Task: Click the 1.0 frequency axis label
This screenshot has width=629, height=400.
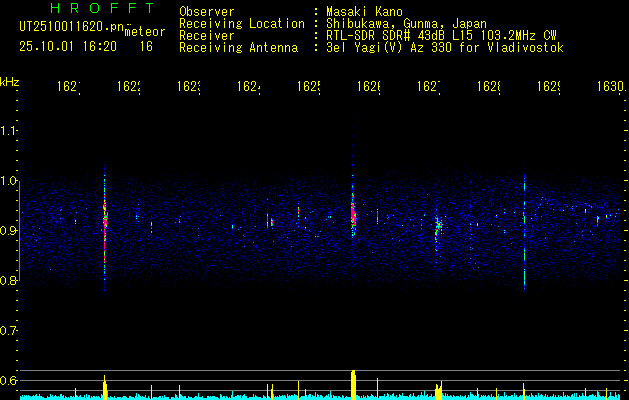Action: coord(8,181)
